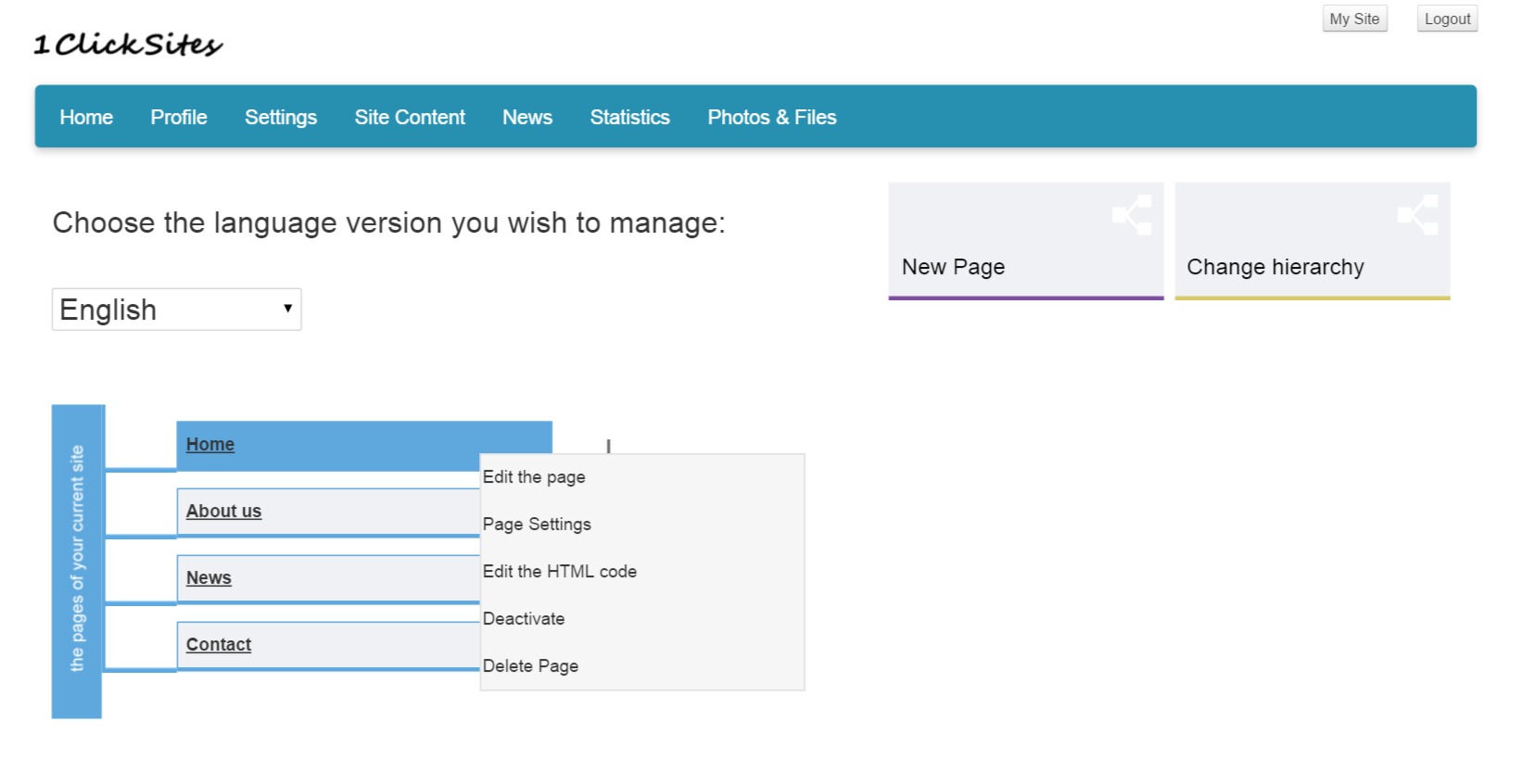Screen dimensions: 1535x784
Task: Click the My Site button
Action: pyautogui.click(x=1354, y=19)
